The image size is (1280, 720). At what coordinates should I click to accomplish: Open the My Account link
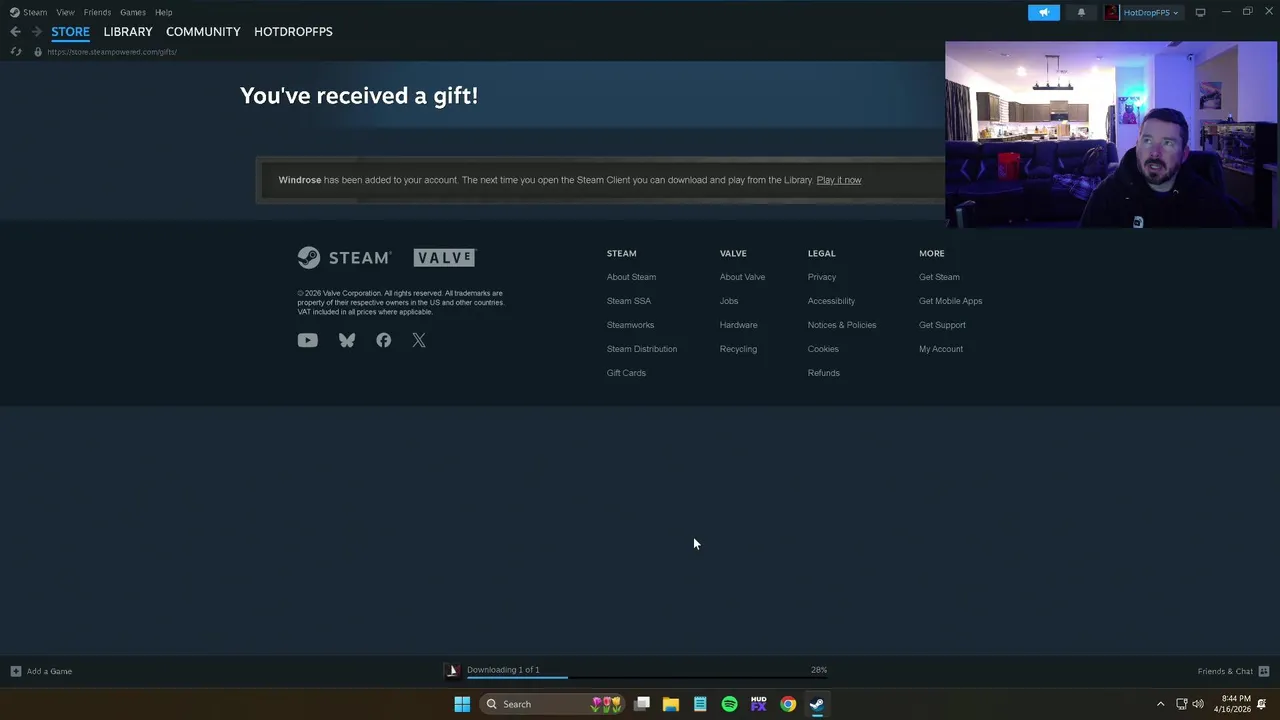click(940, 349)
